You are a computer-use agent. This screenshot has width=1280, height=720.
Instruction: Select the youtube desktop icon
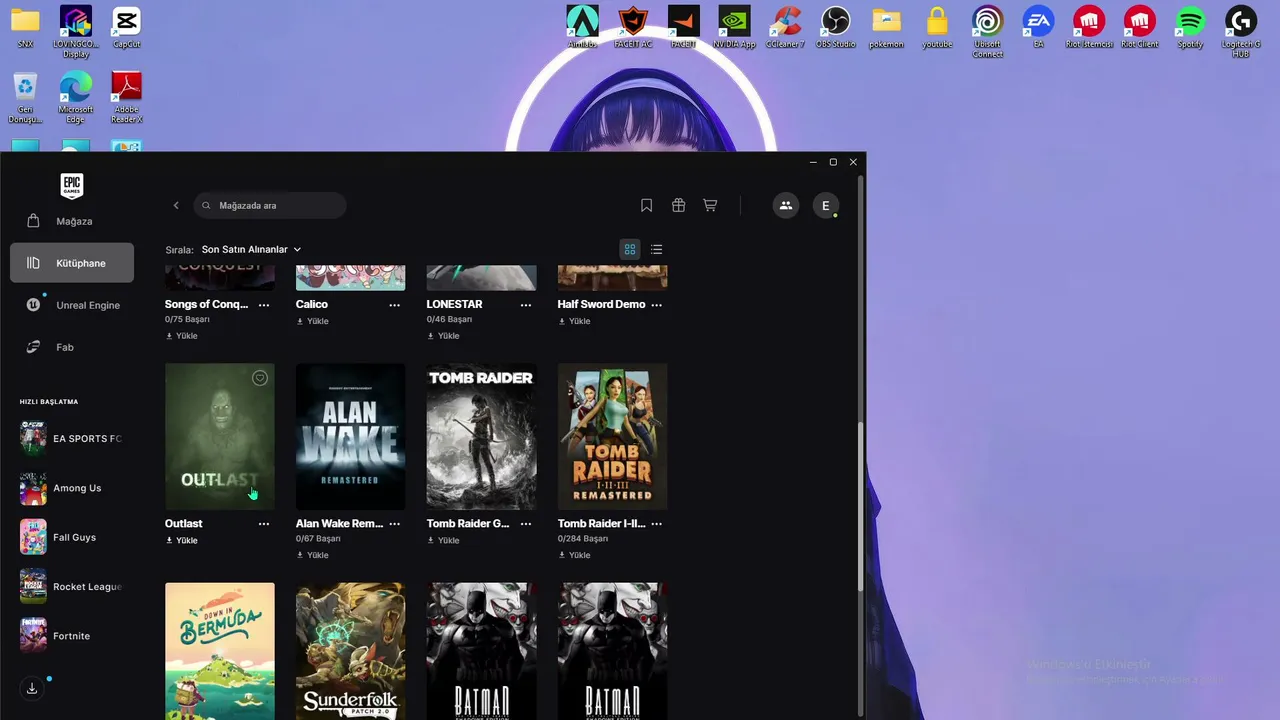[x=937, y=27]
